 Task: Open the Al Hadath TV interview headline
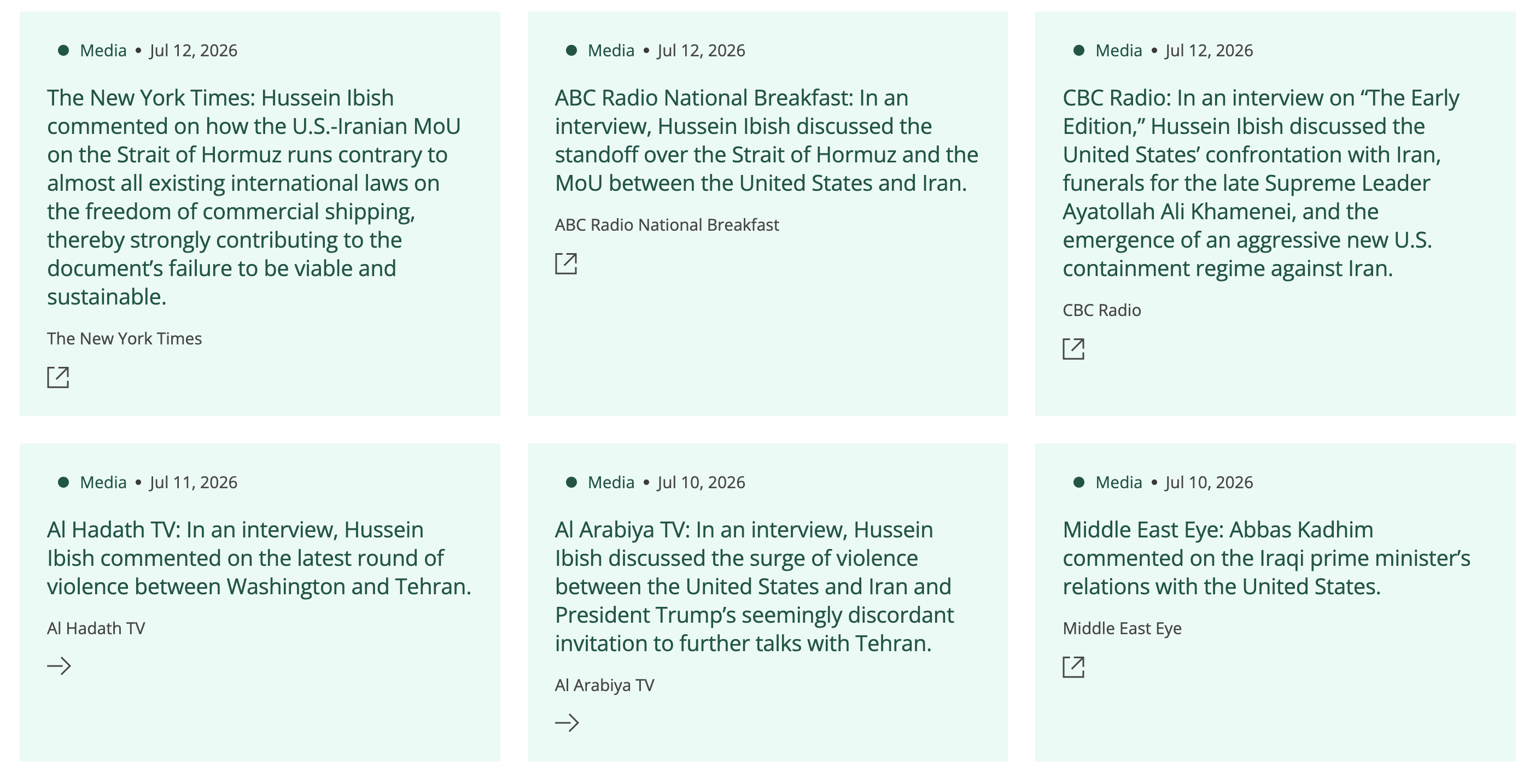point(259,558)
